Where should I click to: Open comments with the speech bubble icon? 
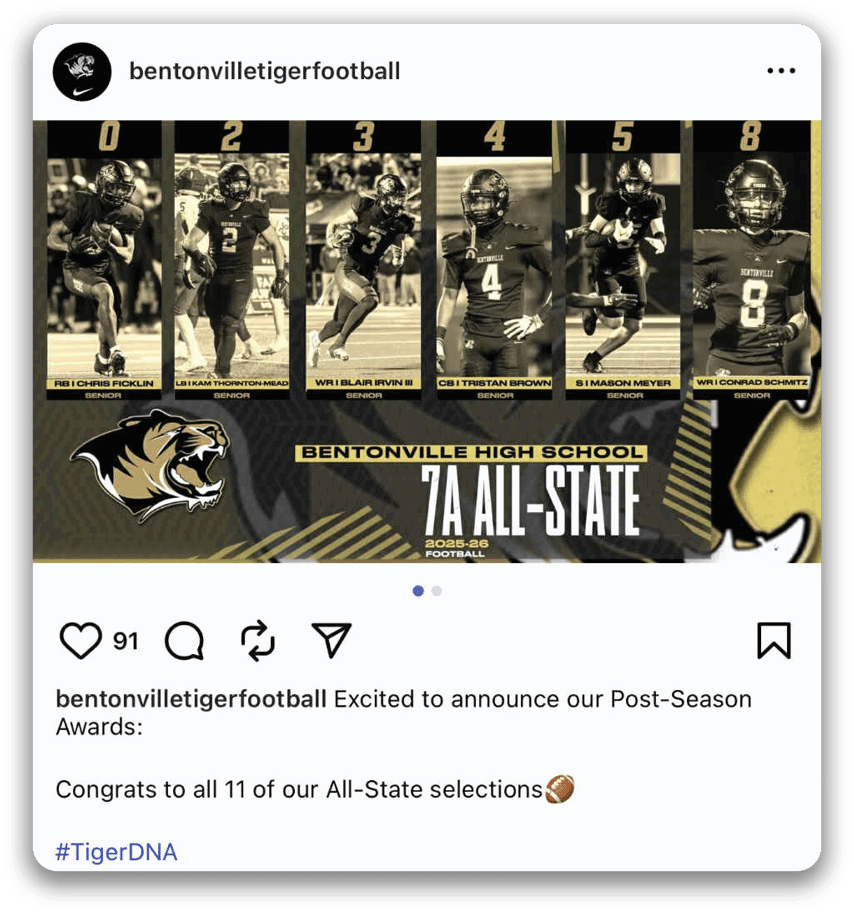[x=184, y=641]
